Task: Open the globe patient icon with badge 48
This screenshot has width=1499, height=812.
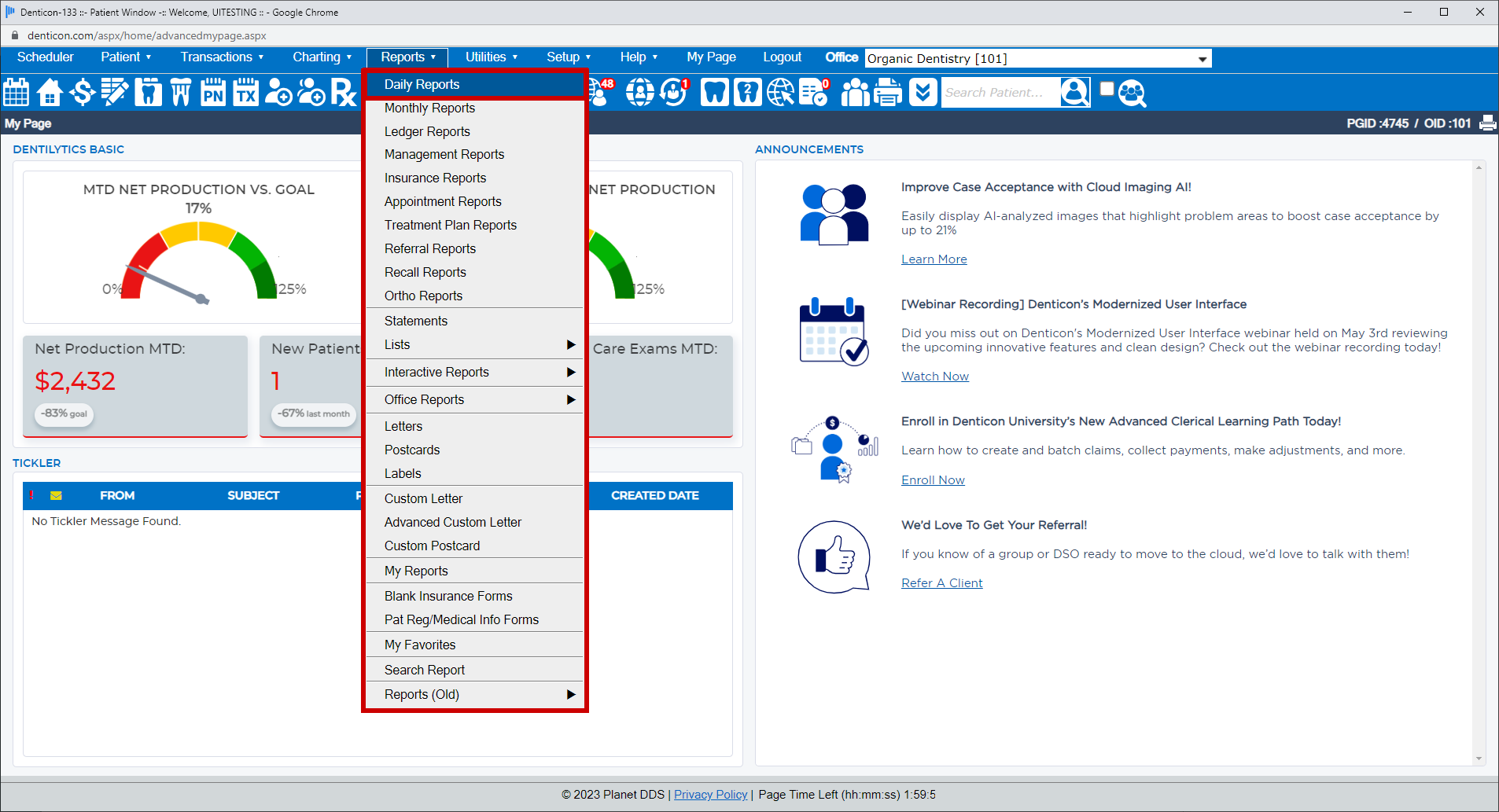Action: (x=602, y=93)
